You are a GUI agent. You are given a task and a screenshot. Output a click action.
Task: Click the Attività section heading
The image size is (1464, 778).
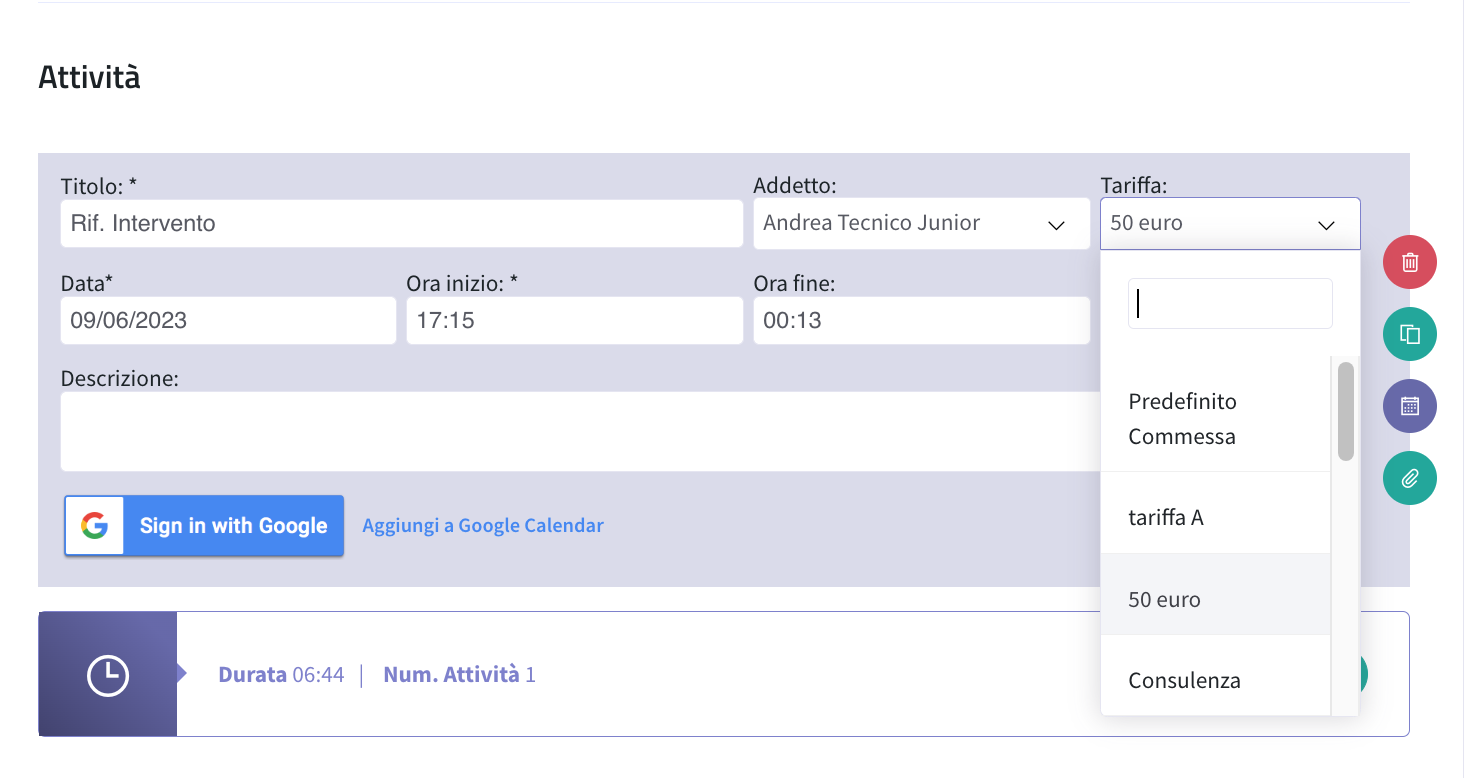coord(89,77)
